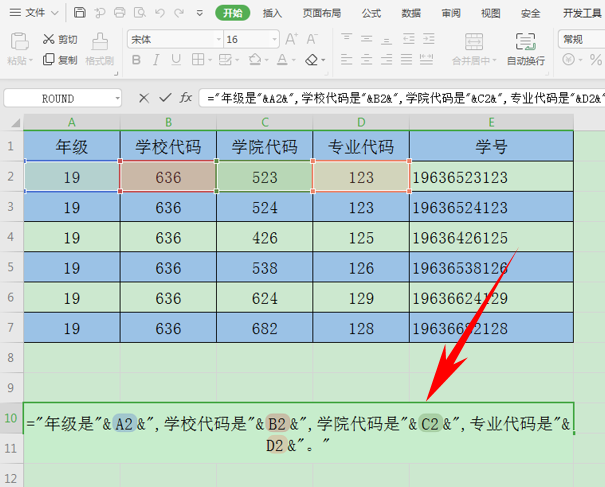Click header cell 学校代码
605x487 pixels.
(168, 146)
